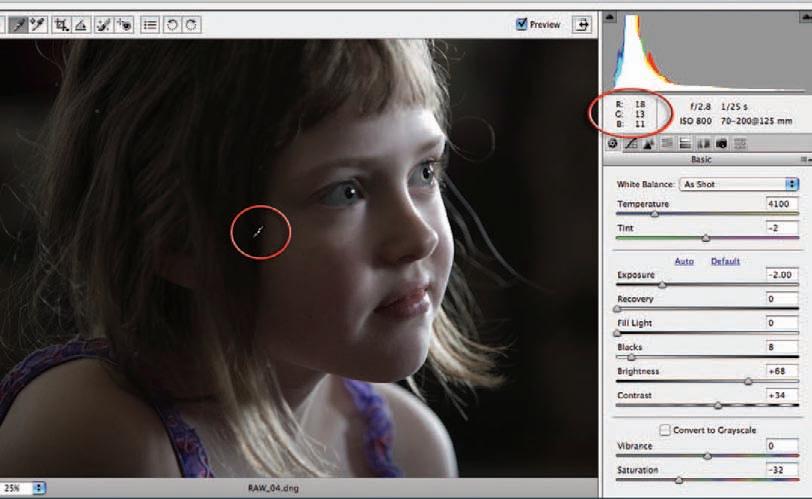The width and height of the screenshot is (812, 499).
Task: Switch to the Tone Curve tab
Action: [631, 143]
